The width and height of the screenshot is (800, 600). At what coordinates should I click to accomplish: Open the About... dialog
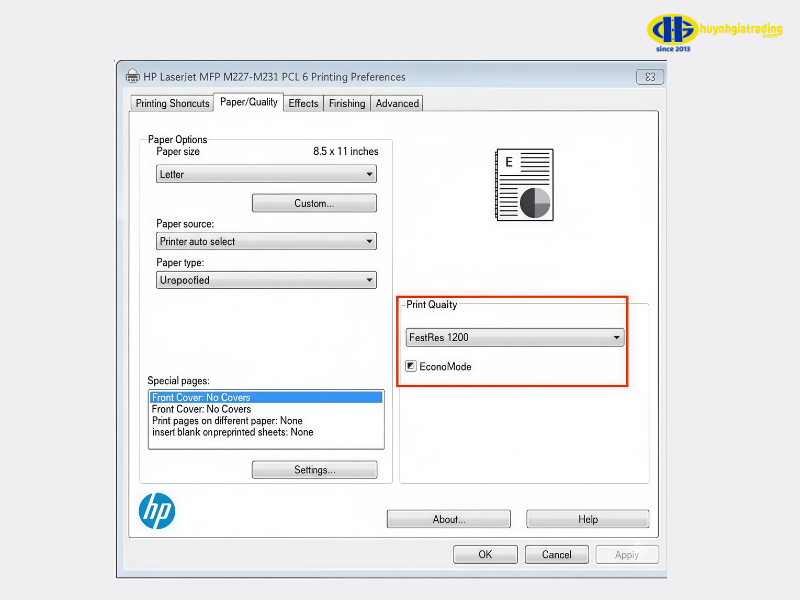click(x=448, y=519)
